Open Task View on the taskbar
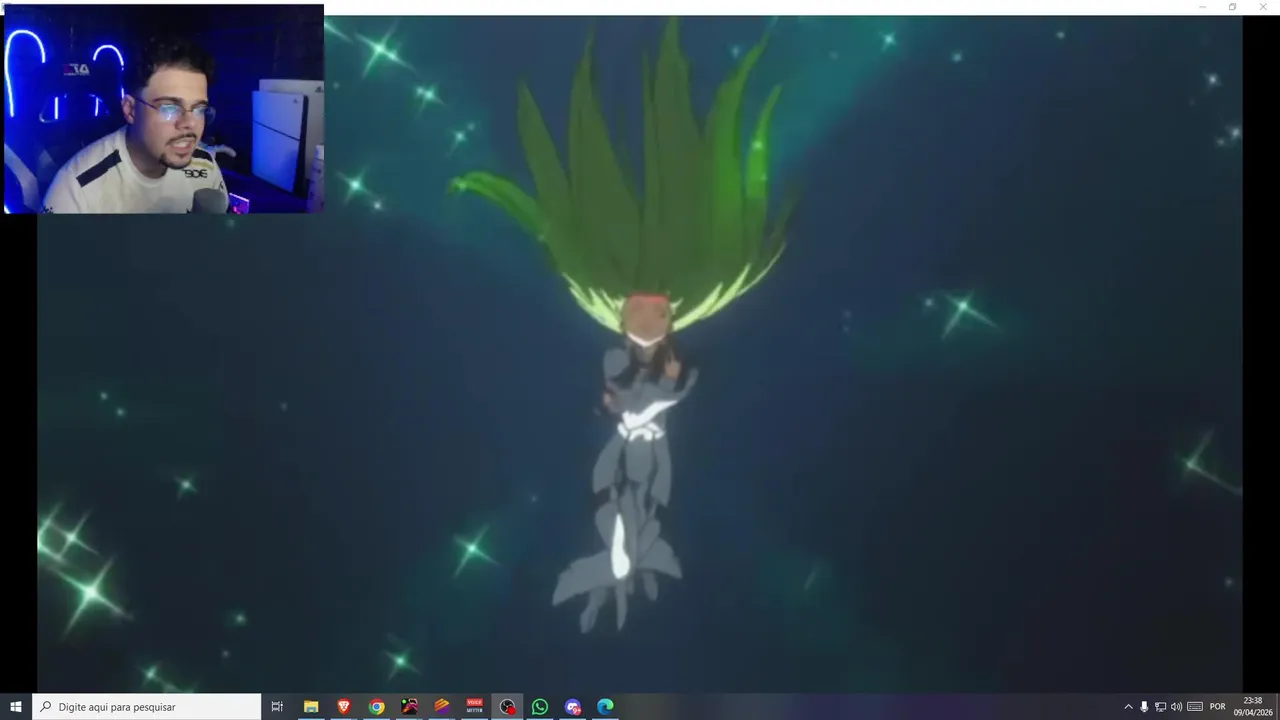The image size is (1280, 720). [x=277, y=707]
